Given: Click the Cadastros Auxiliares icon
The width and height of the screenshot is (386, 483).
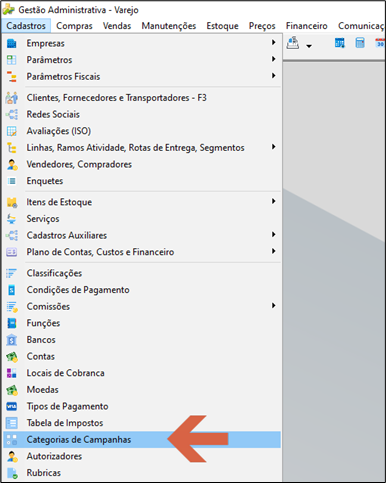Looking at the screenshot, I should (x=12, y=235).
